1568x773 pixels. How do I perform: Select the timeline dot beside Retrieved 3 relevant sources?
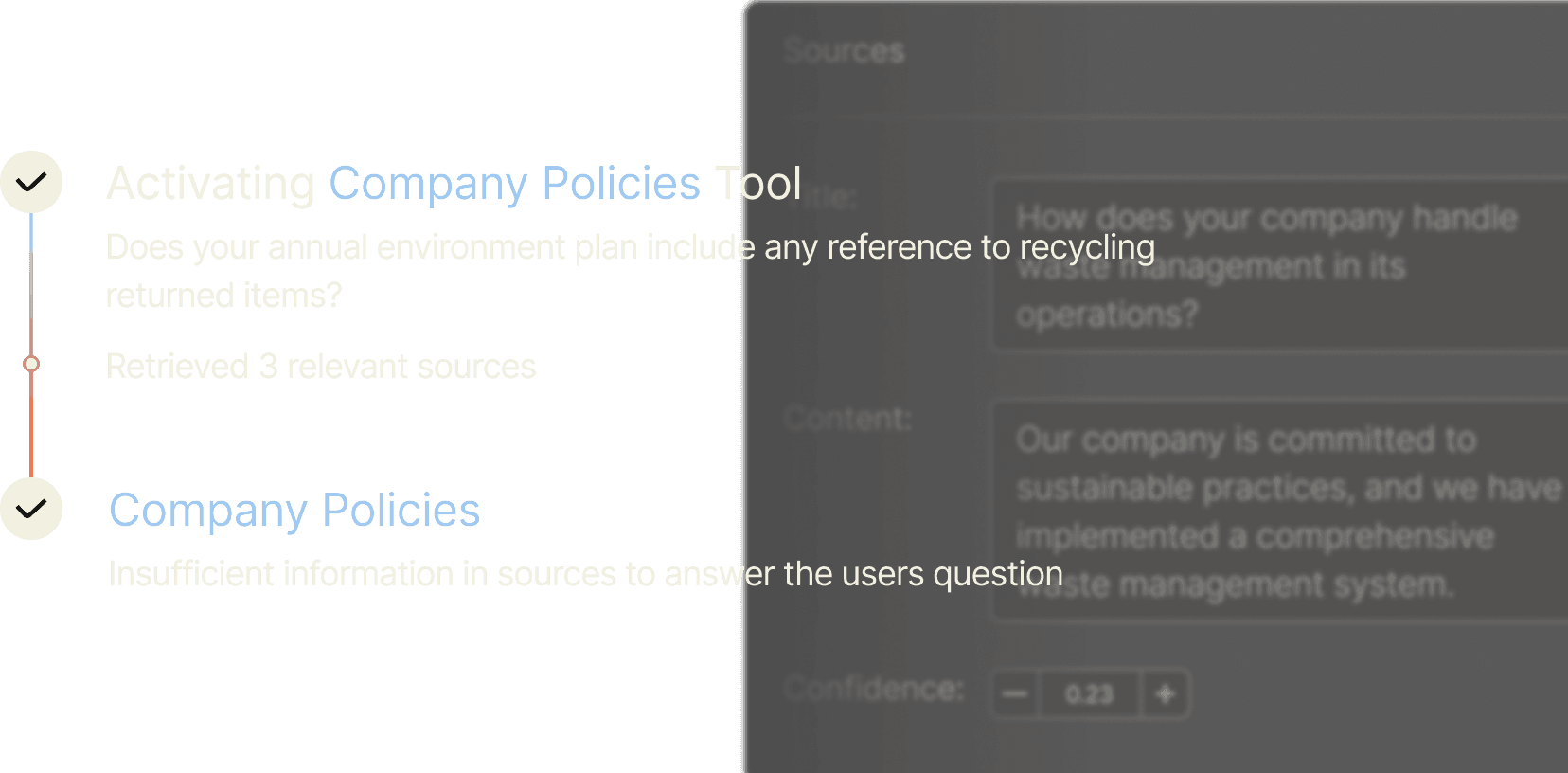pyautogui.click(x=31, y=364)
